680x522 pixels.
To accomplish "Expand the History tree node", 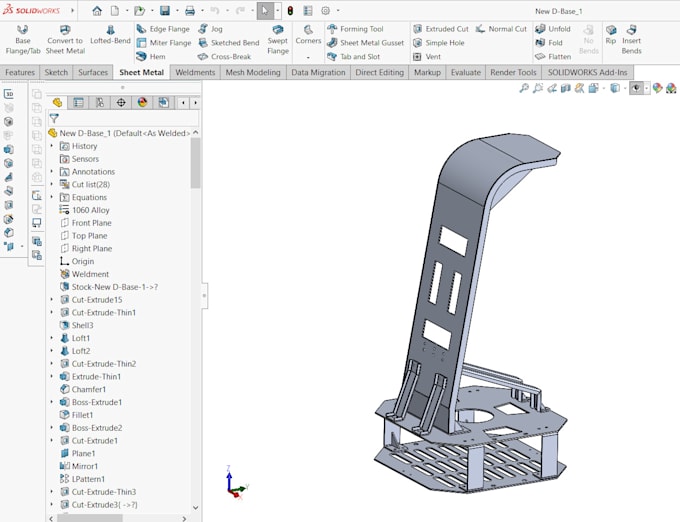I will tap(52, 146).
